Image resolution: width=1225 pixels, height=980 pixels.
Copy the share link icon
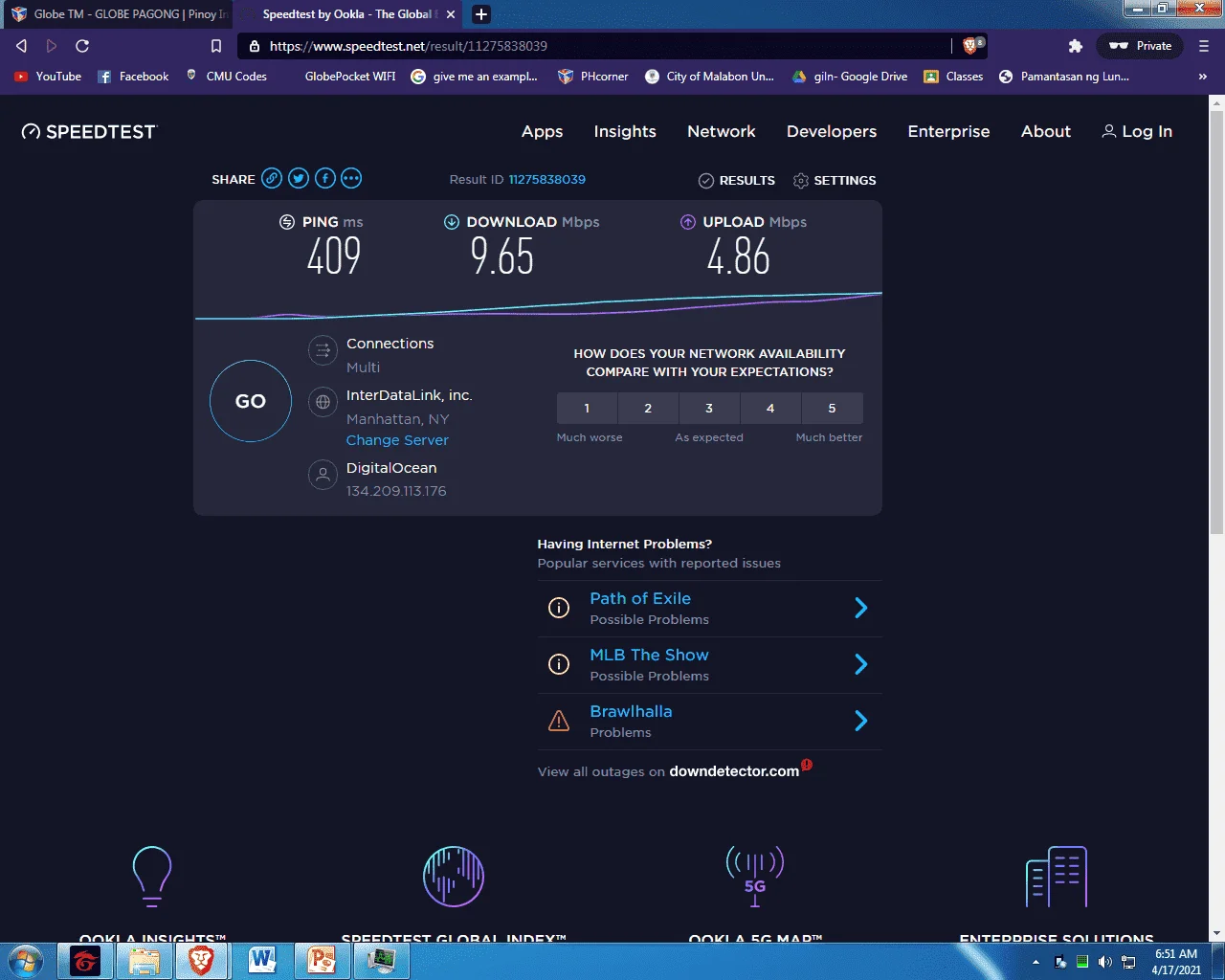(272, 178)
